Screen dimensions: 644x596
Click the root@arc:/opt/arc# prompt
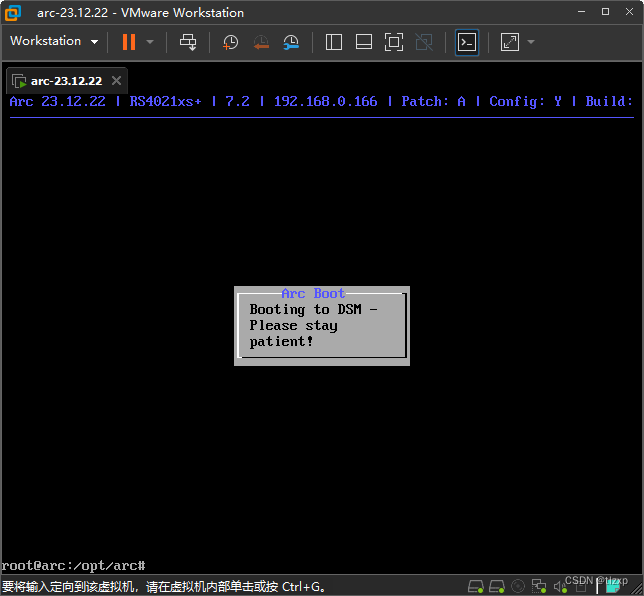(x=74, y=566)
